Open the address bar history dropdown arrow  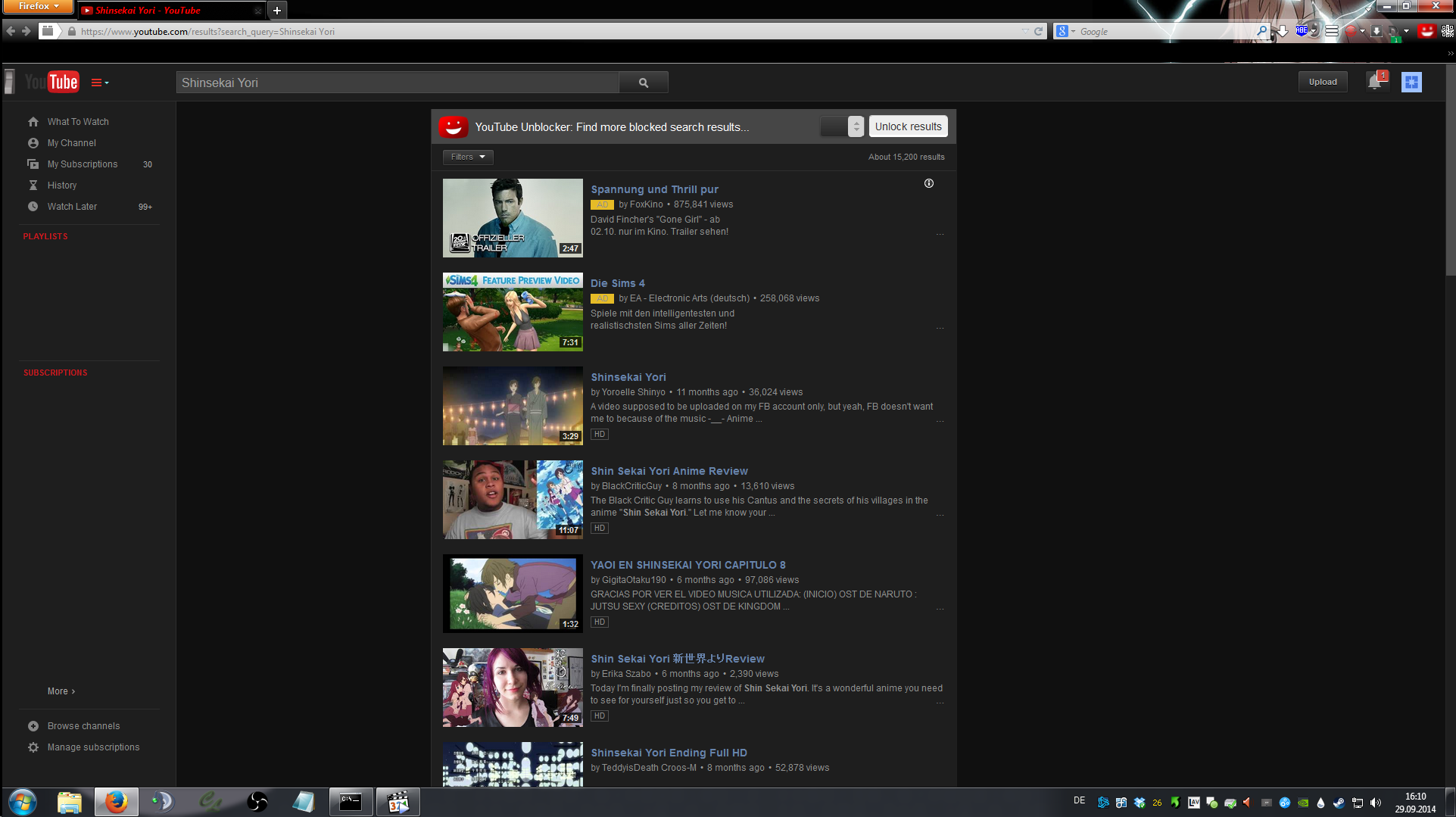click(x=1025, y=31)
